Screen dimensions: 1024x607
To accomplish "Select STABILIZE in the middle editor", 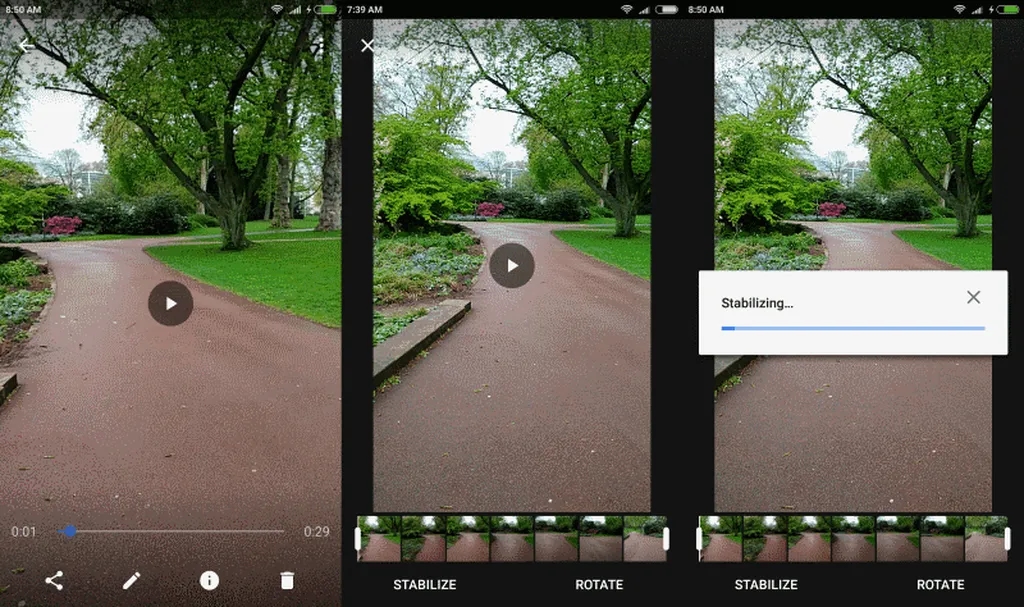I will coord(424,585).
